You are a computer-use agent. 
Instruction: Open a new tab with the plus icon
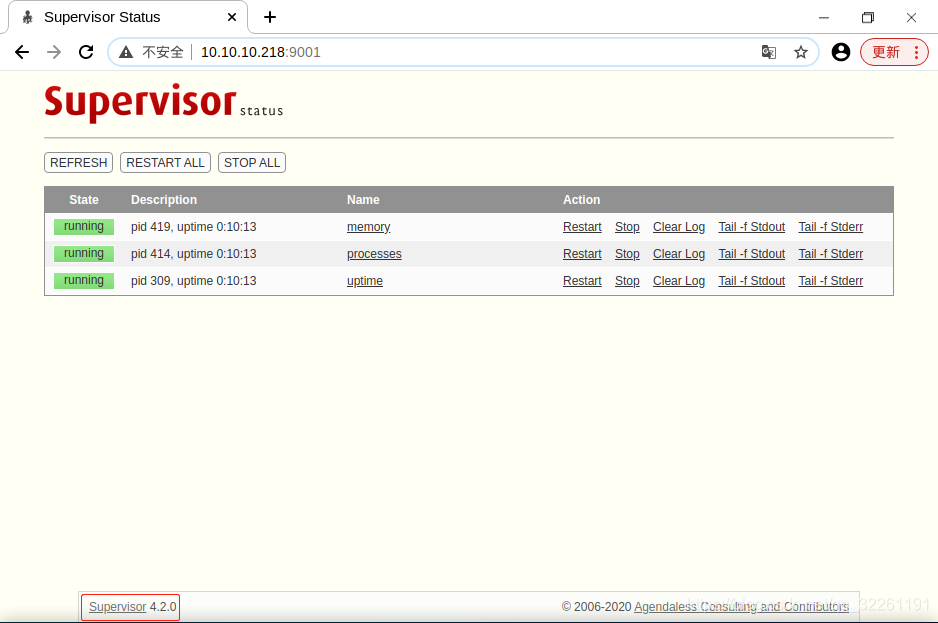[x=270, y=17]
